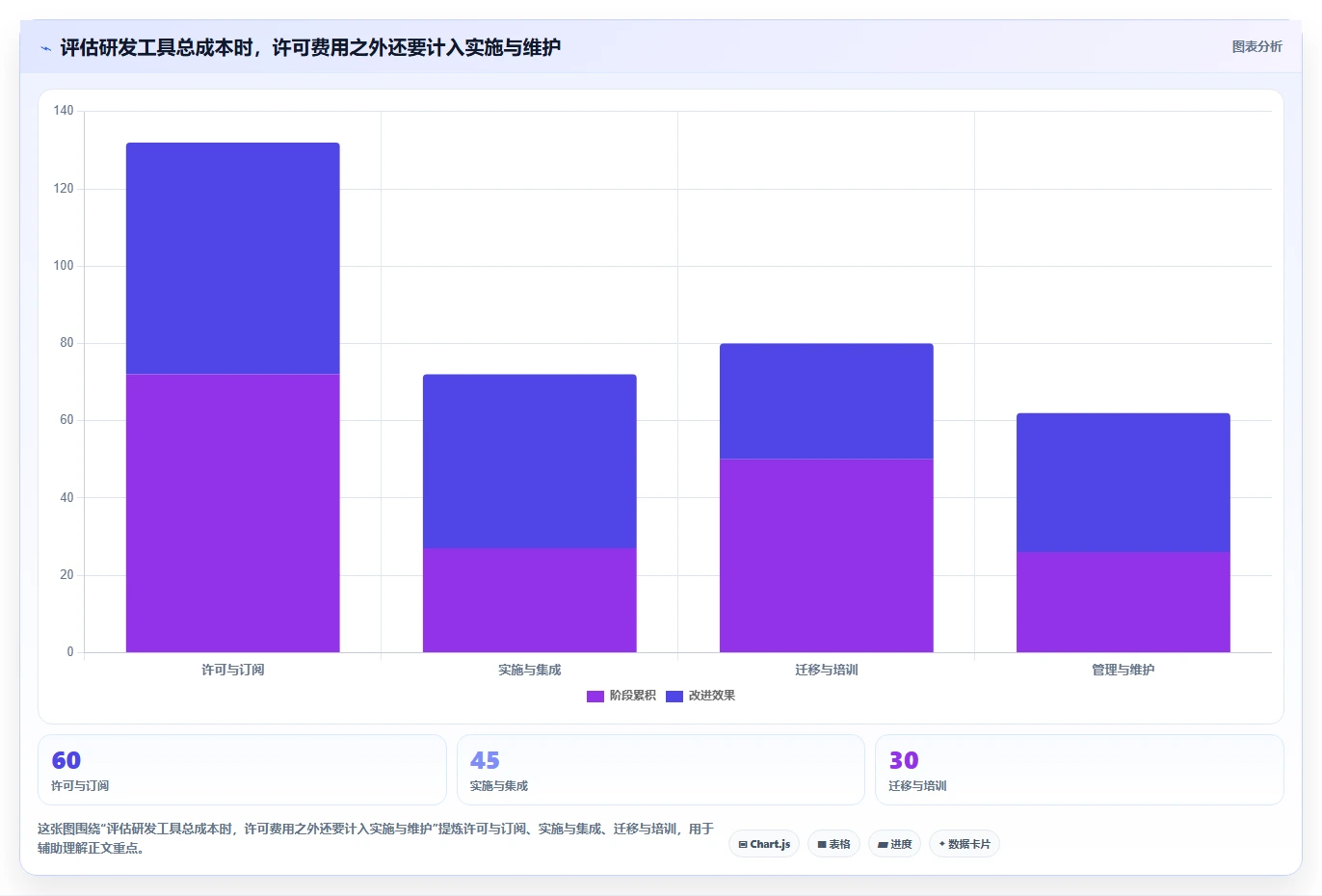
Task: Click the 40 y-axis tick label
Action: click(66, 498)
